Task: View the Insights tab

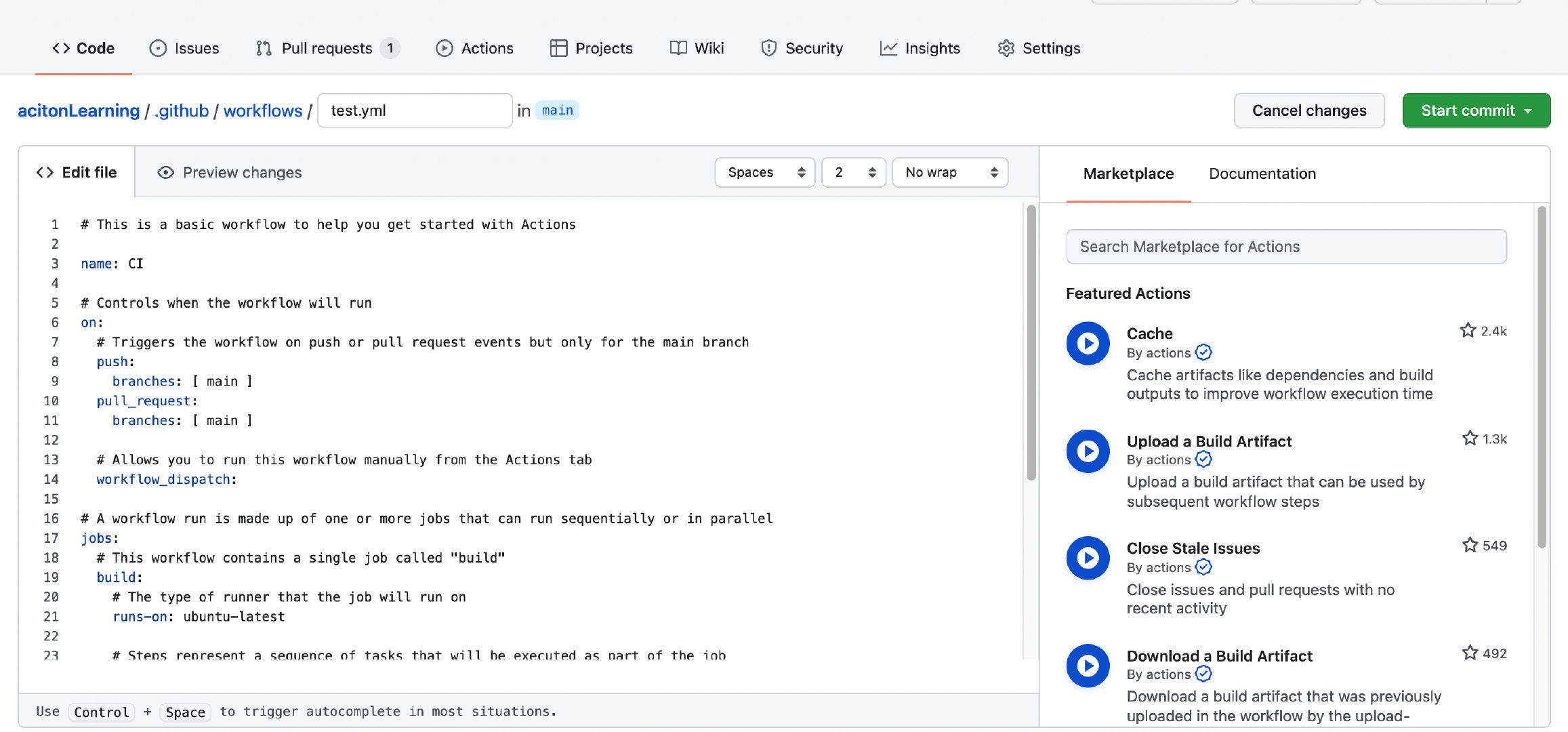Action: point(920,48)
